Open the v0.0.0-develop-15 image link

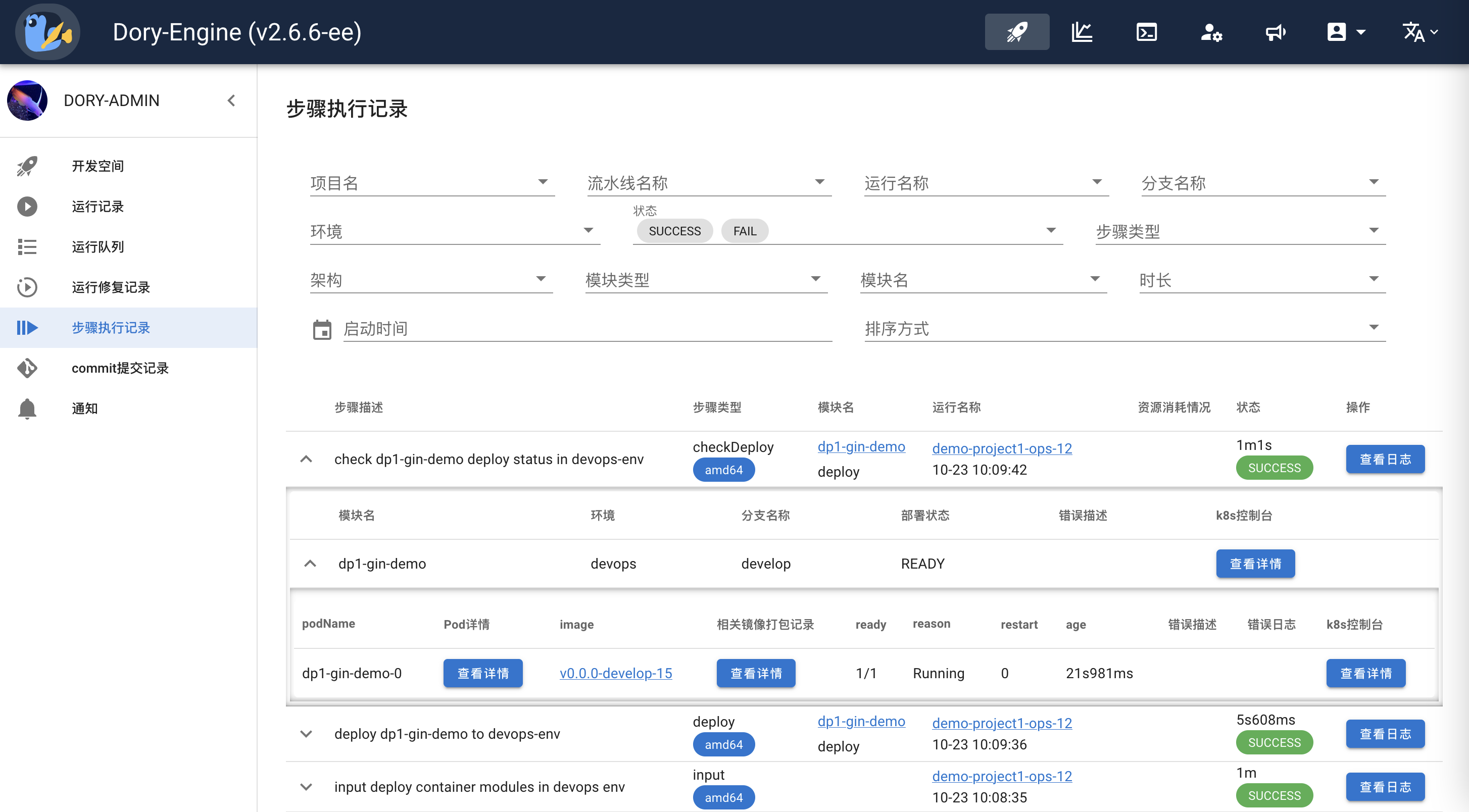[x=616, y=673]
